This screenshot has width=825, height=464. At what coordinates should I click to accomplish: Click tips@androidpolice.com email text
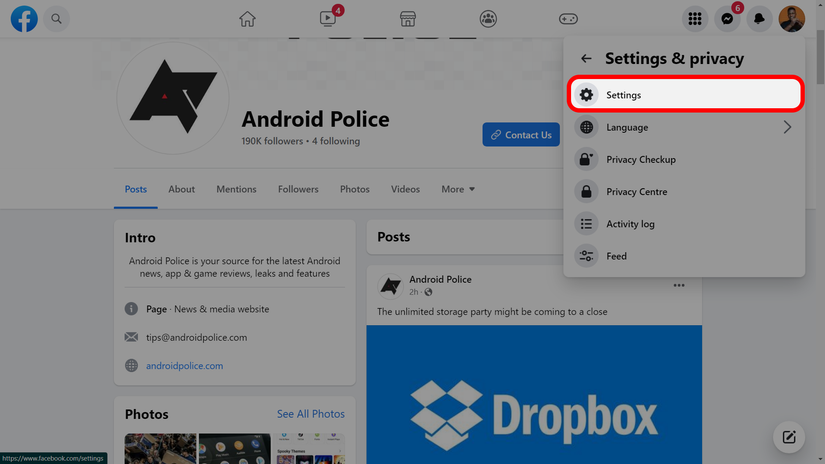pos(196,337)
